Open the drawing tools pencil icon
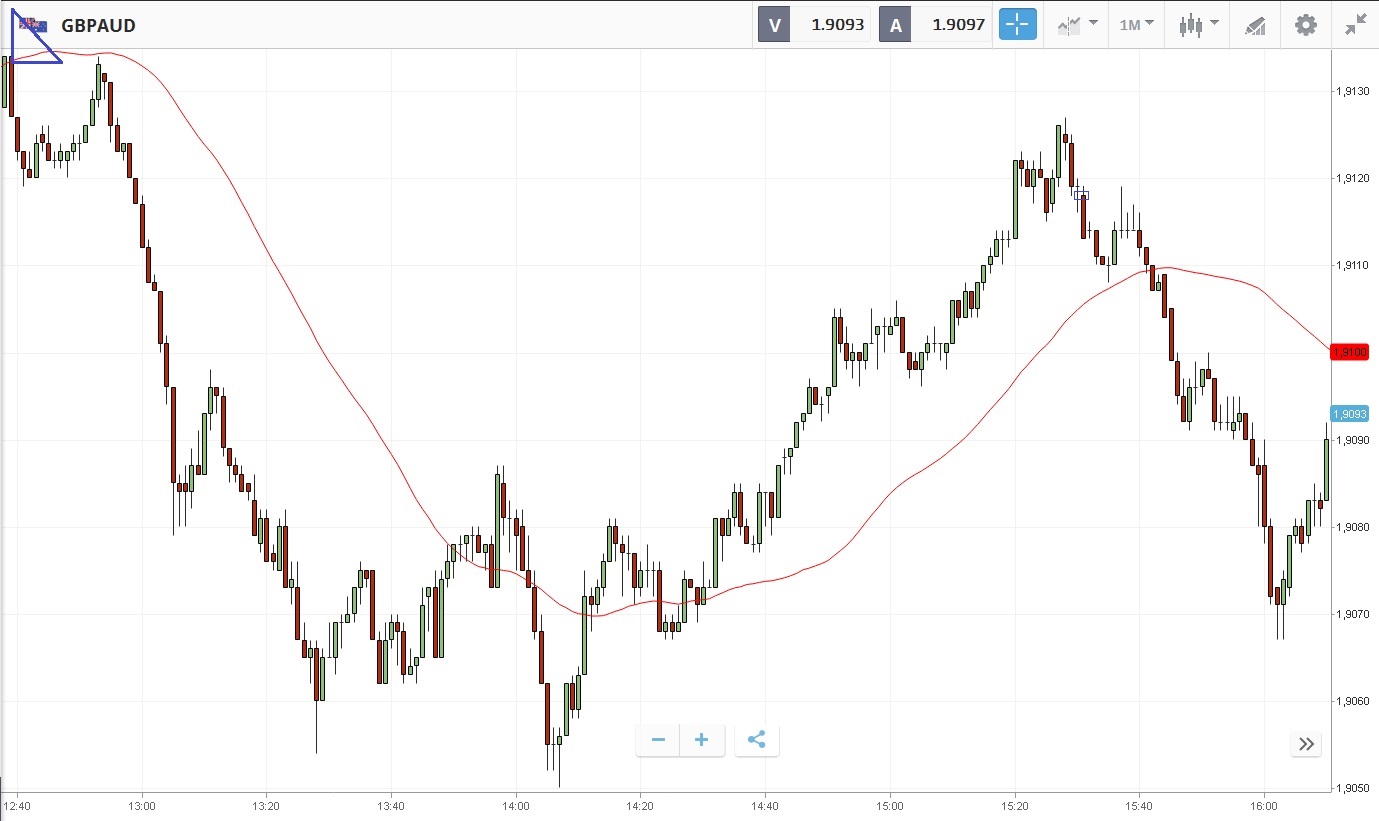 pos(1255,25)
